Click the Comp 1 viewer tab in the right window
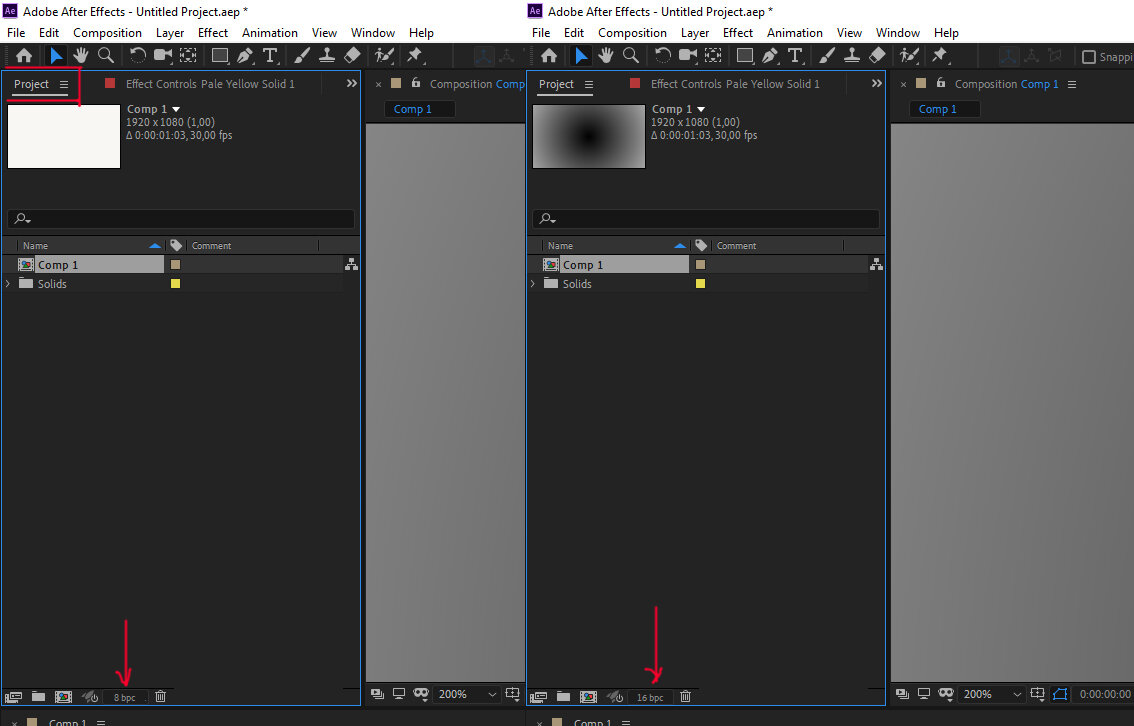1134x726 pixels. coord(944,109)
